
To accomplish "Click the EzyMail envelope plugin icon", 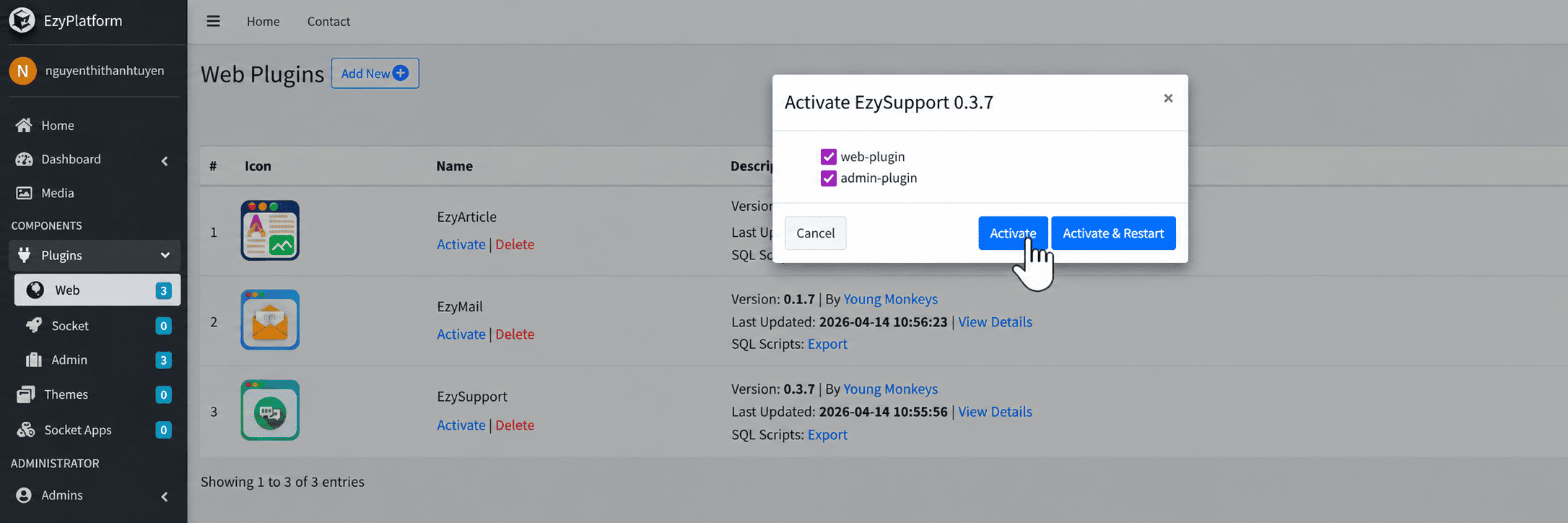I will (x=270, y=320).
